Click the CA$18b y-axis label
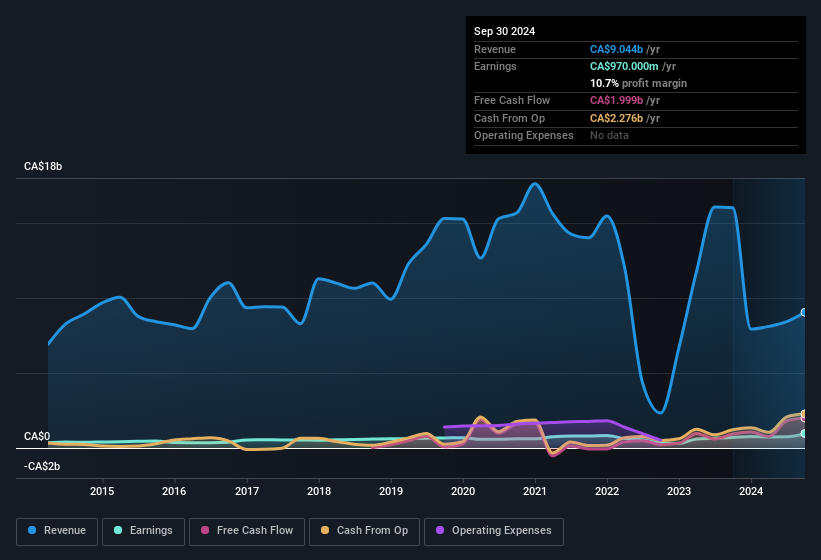Screen dimensions: 821x560 pyautogui.click(x=43, y=166)
